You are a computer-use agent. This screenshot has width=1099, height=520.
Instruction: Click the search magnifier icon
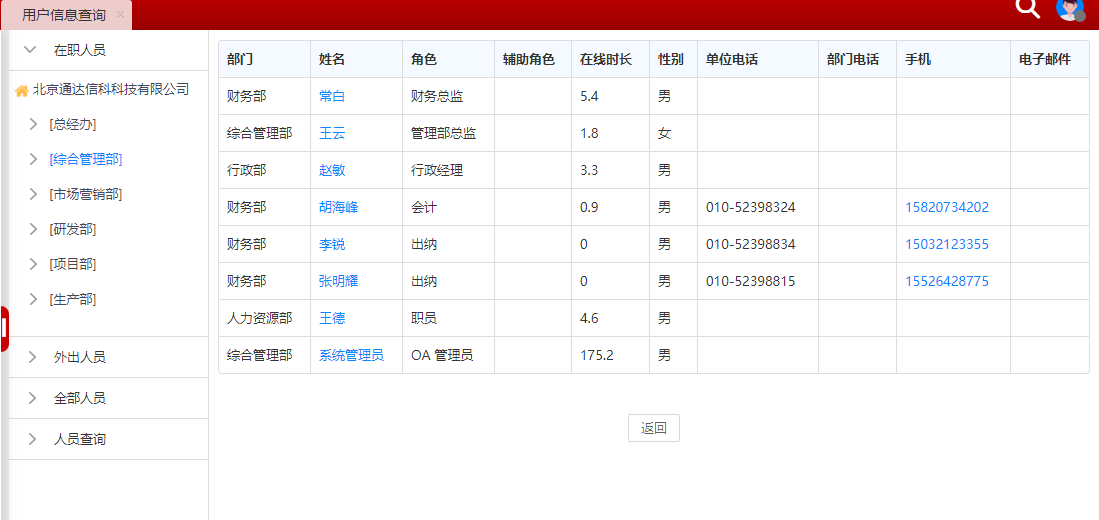tap(1028, 7)
